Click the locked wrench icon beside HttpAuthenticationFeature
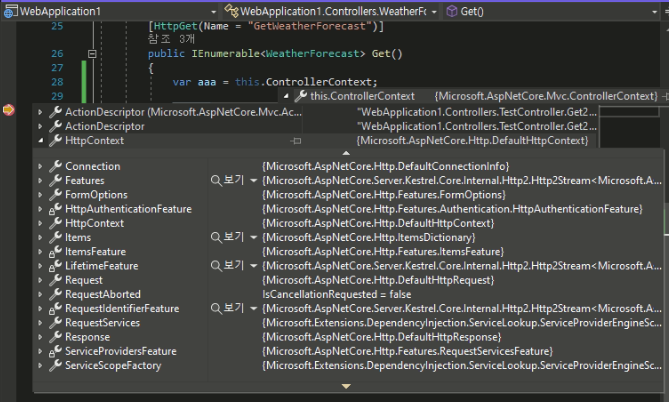The width and height of the screenshot is (669, 402). pyautogui.click(x=55, y=209)
